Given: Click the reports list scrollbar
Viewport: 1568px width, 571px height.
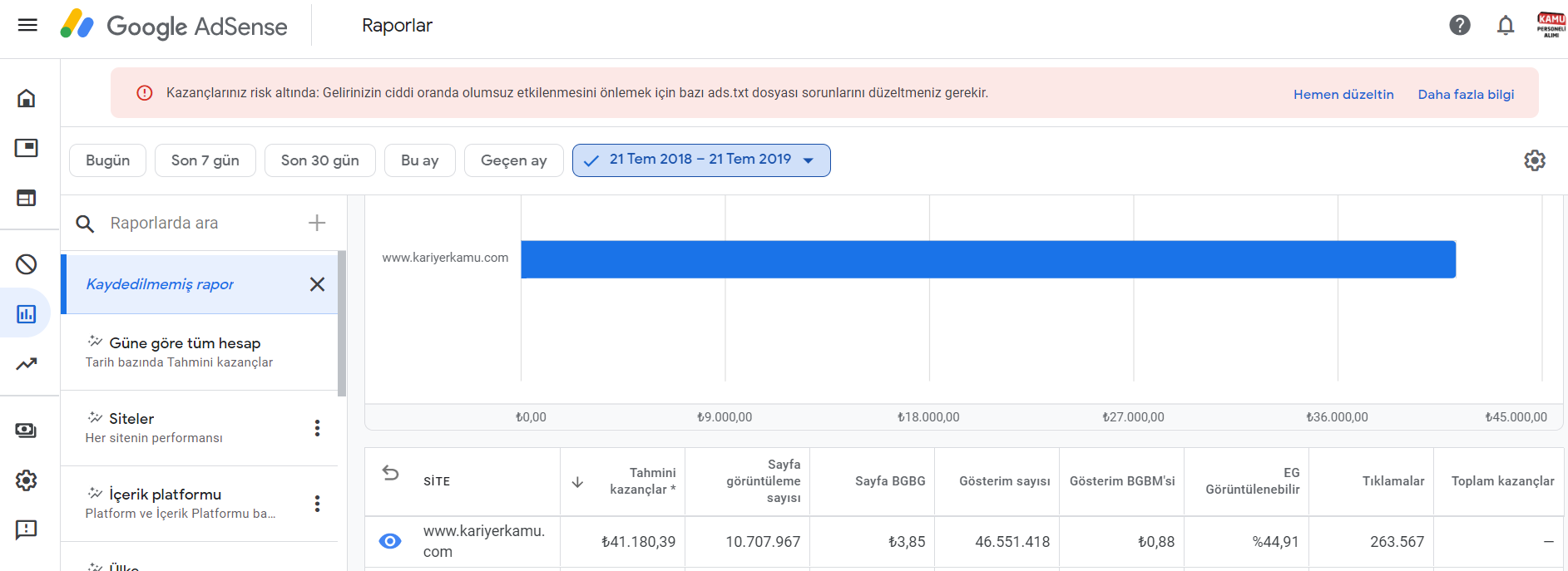Looking at the screenshot, I should [x=342, y=323].
